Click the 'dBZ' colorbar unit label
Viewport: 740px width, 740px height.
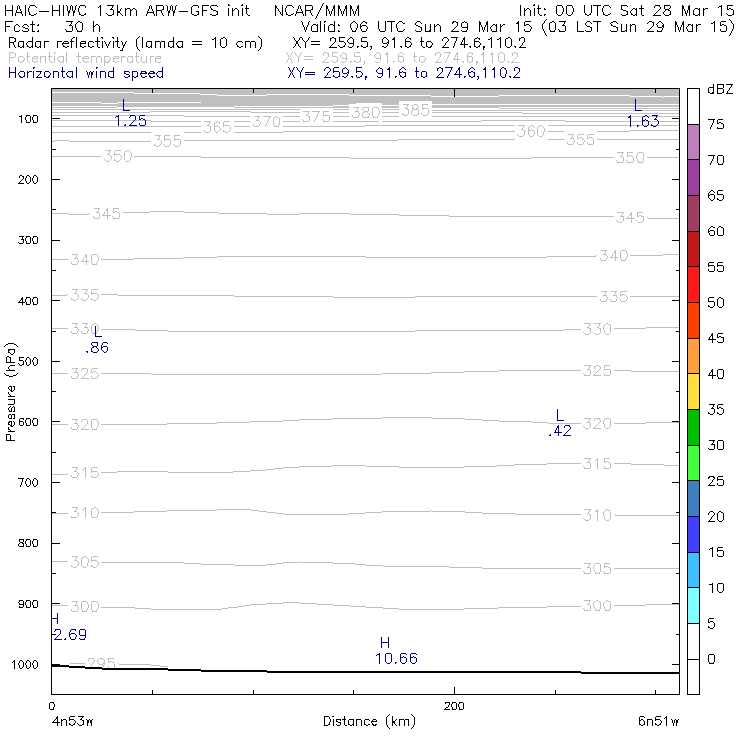(x=720, y=89)
